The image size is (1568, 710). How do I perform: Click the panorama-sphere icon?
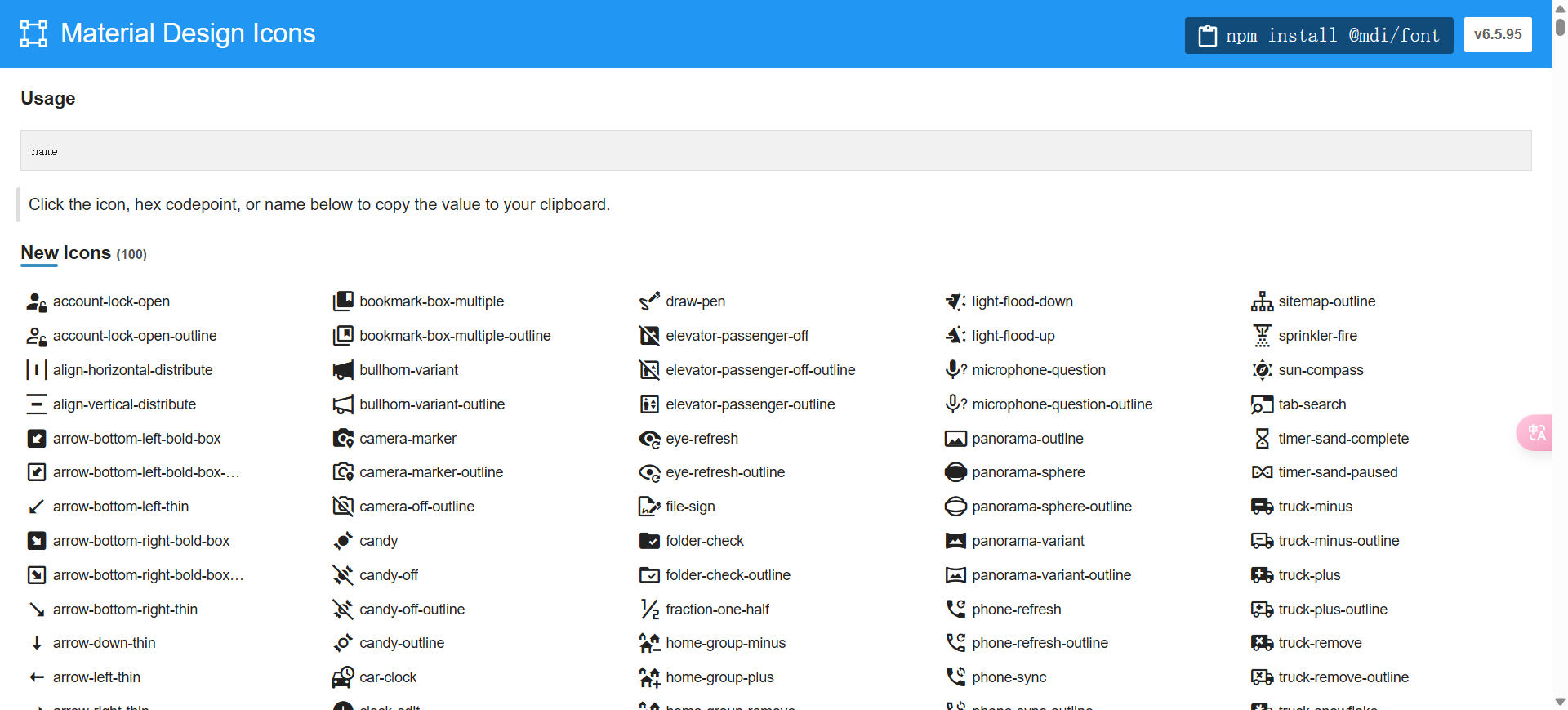pyautogui.click(x=955, y=472)
